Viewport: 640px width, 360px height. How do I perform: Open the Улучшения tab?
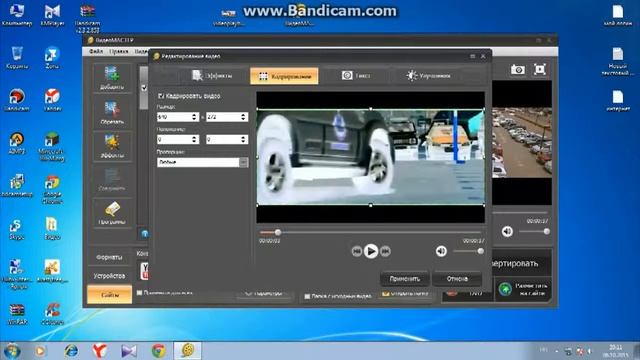coord(428,76)
